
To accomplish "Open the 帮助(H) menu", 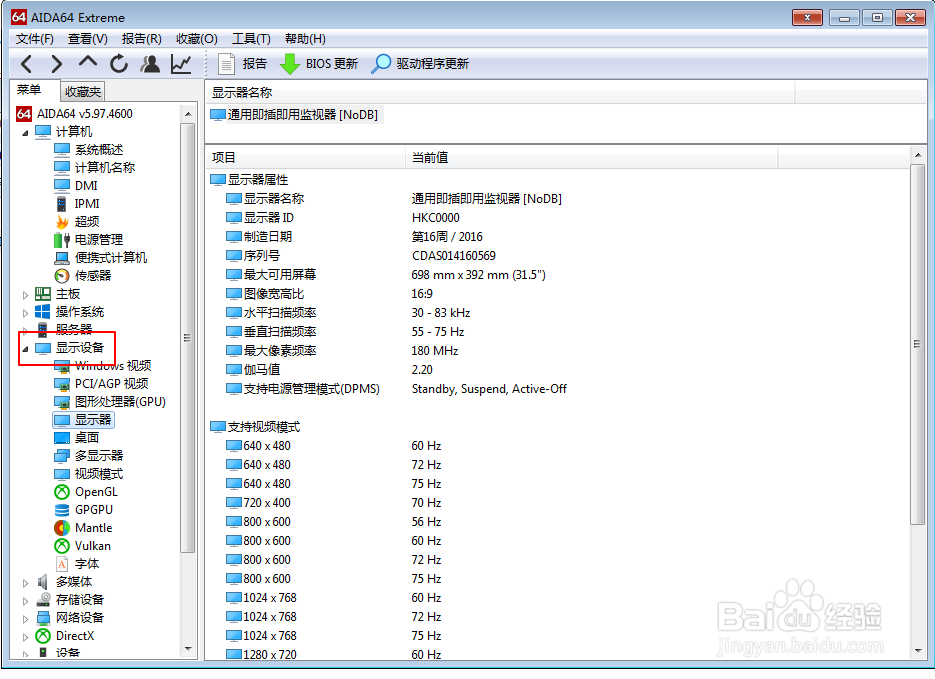I will coord(305,39).
